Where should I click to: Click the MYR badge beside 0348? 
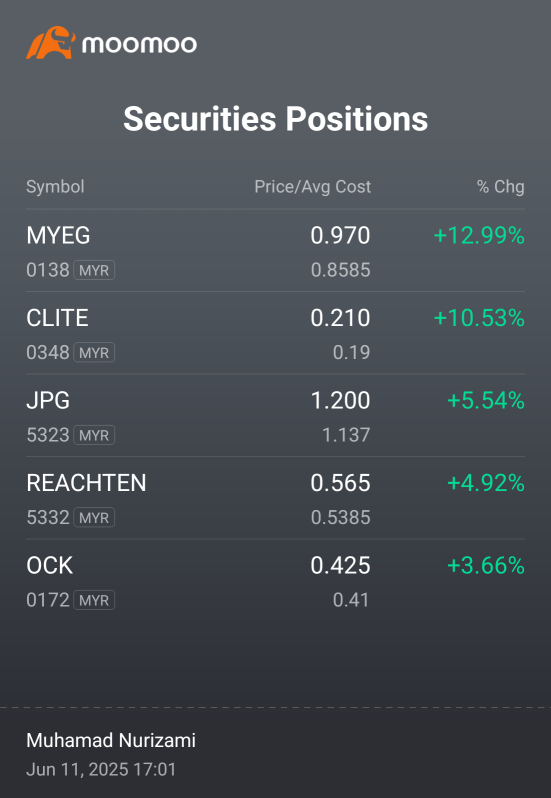click(94, 353)
